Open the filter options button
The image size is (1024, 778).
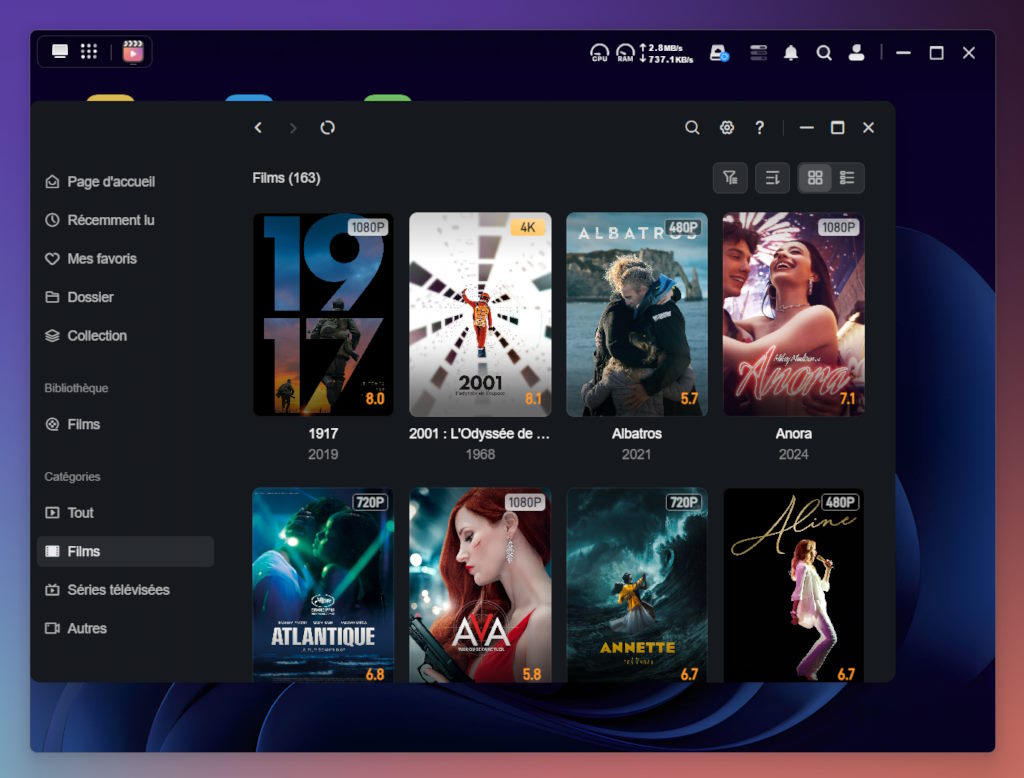730,178
